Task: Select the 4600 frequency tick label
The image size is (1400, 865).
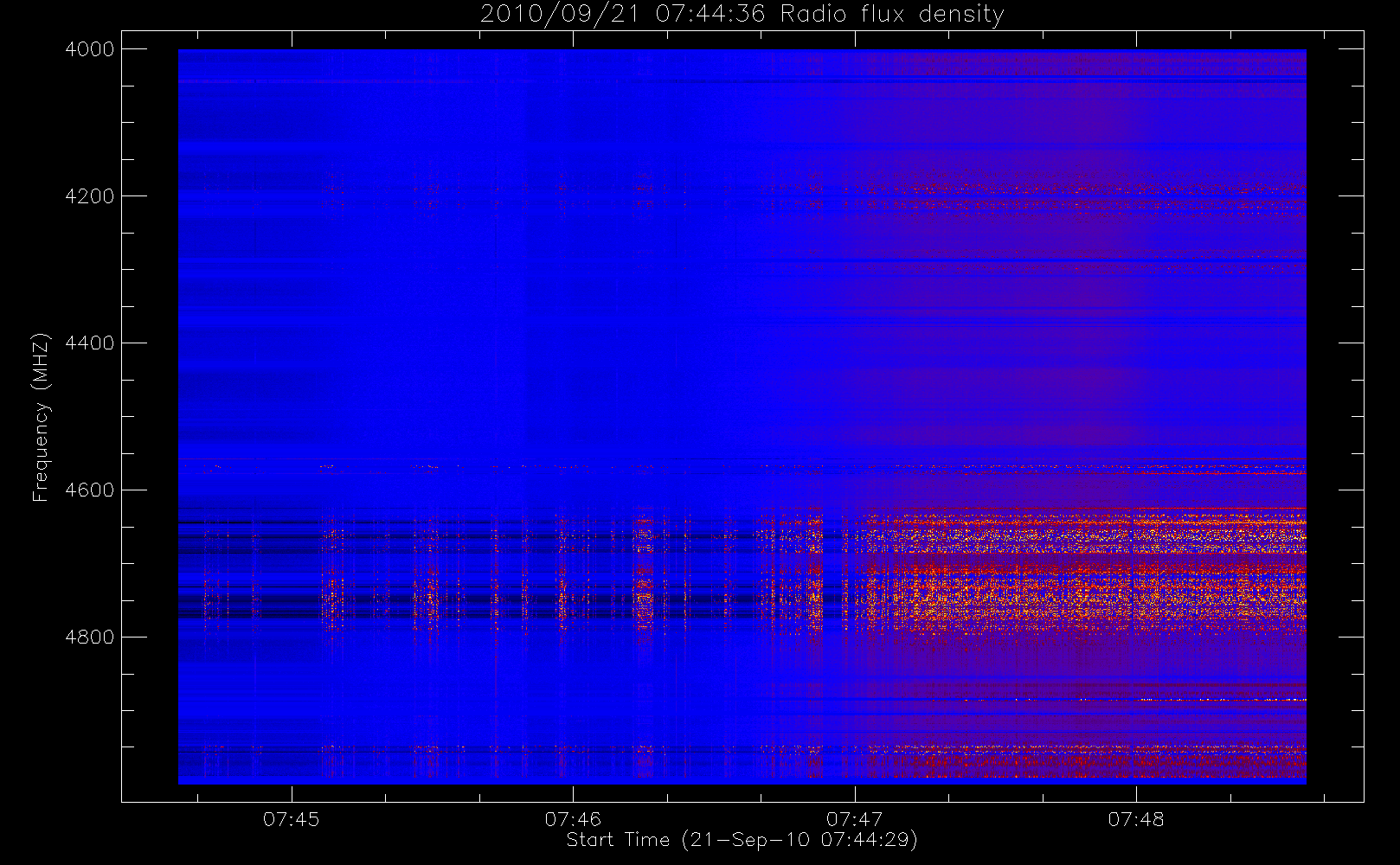Action: click(x=89, y=490)
